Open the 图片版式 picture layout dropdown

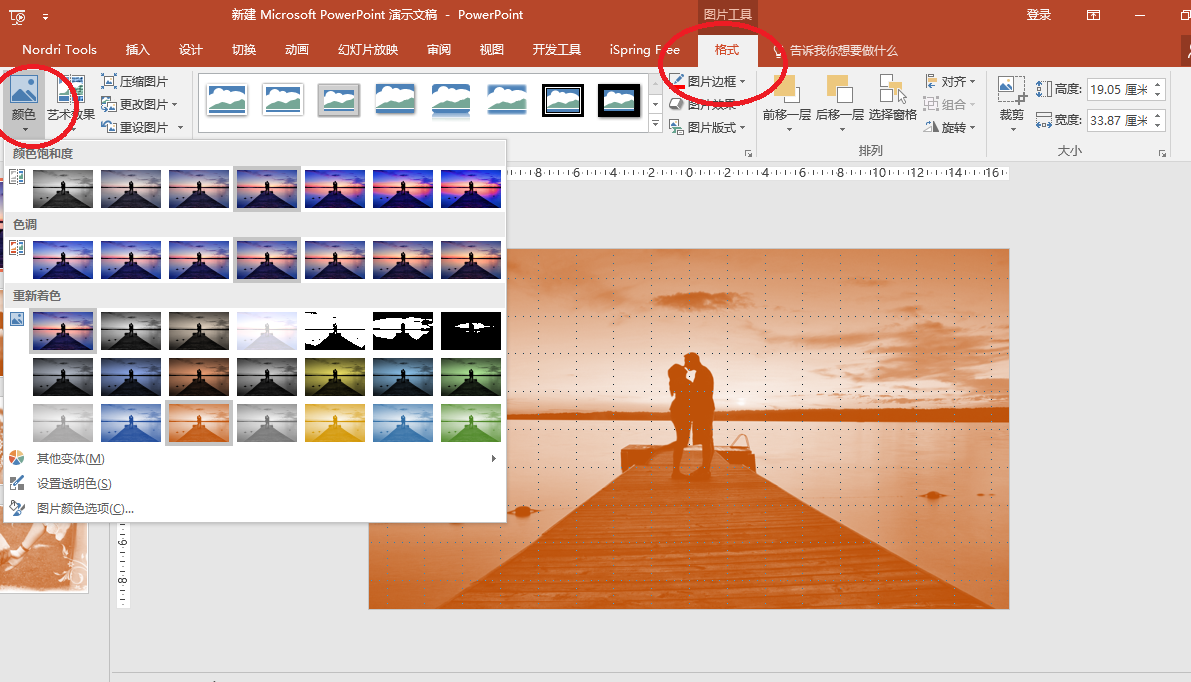click(x=708, y=128)
